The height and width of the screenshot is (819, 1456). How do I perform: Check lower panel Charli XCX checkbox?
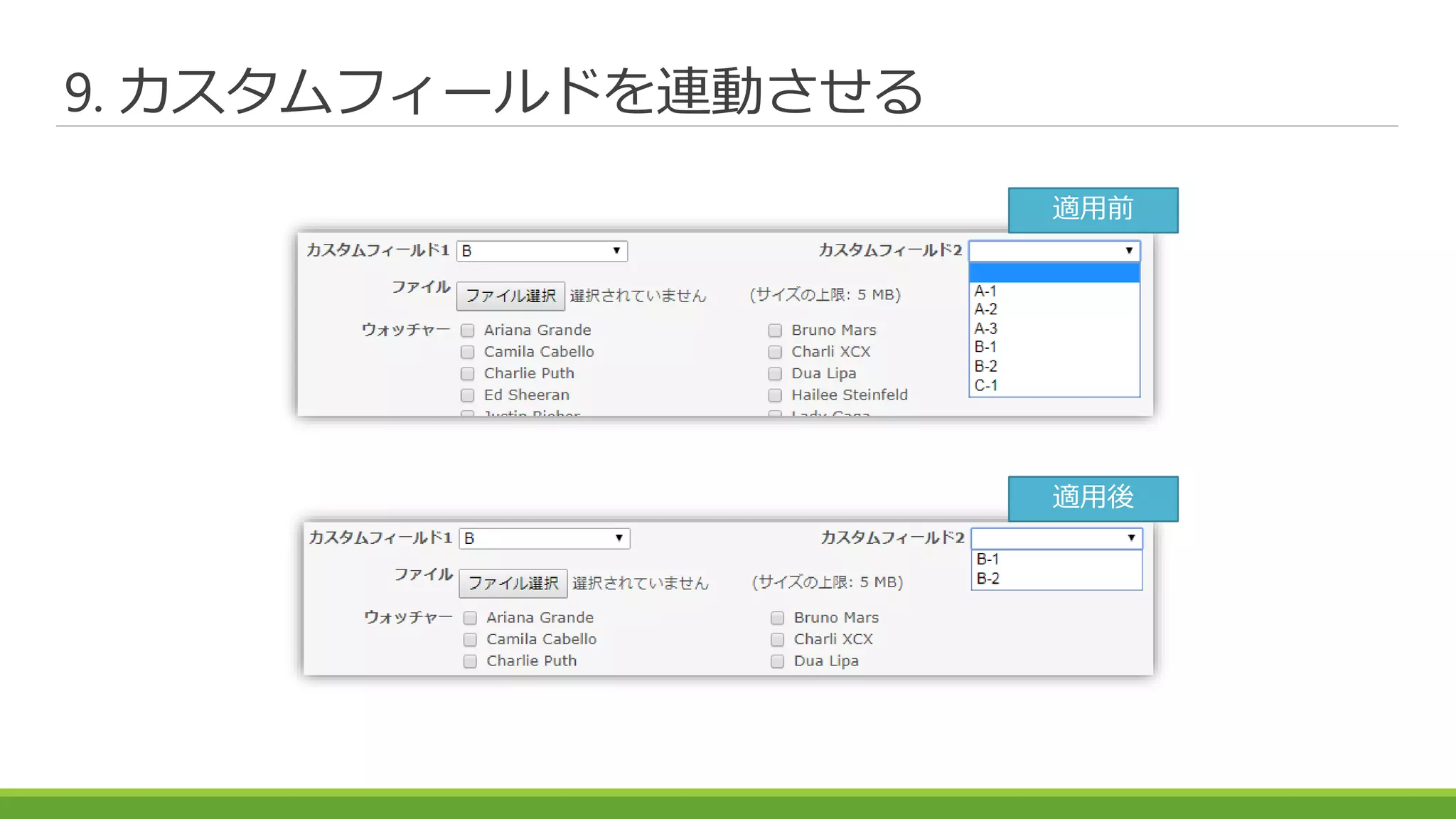tap(777, 640)
